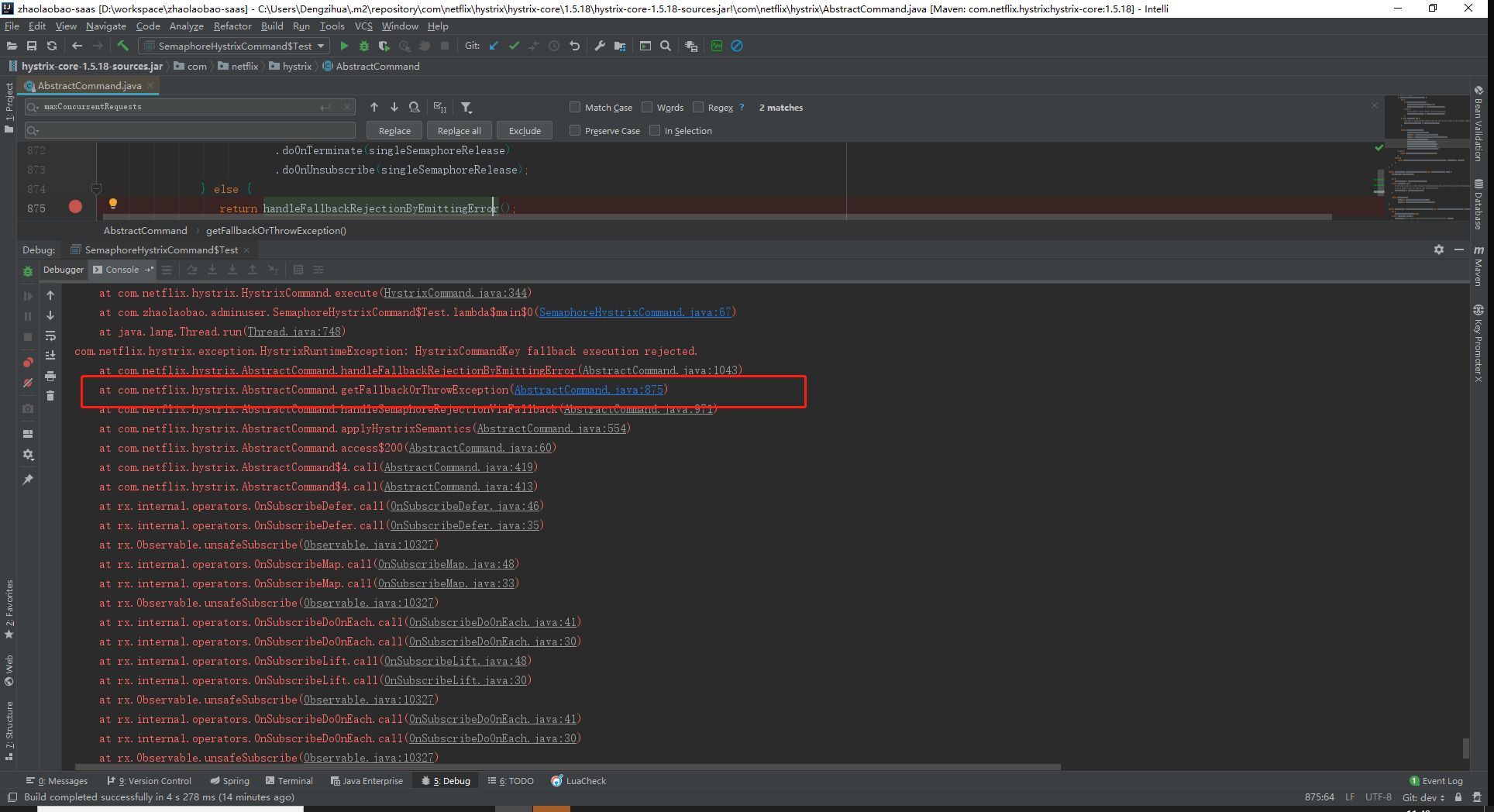
Task: Open the run configuration dropdown
Action: click(x=321, y=46)
